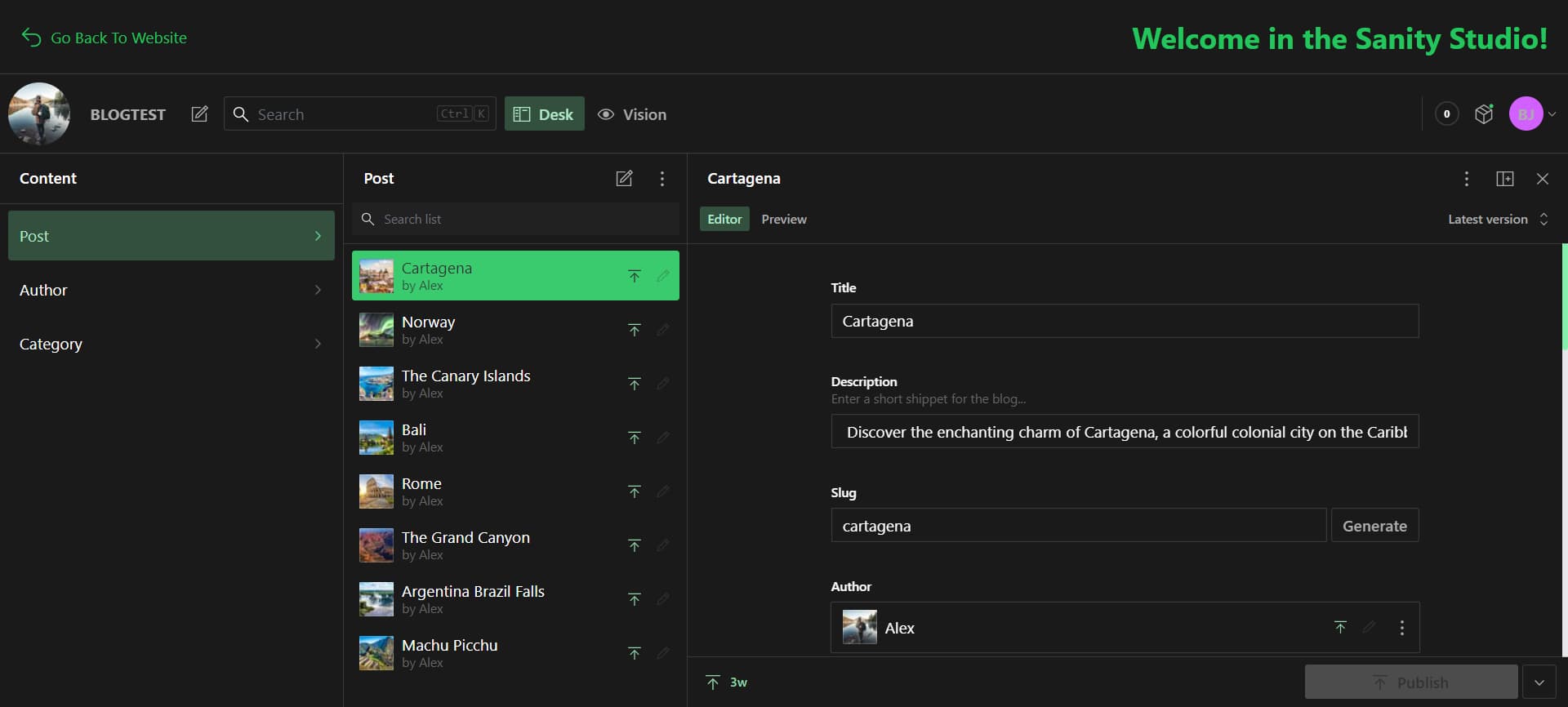Click published status icon on Rome row

635,491
